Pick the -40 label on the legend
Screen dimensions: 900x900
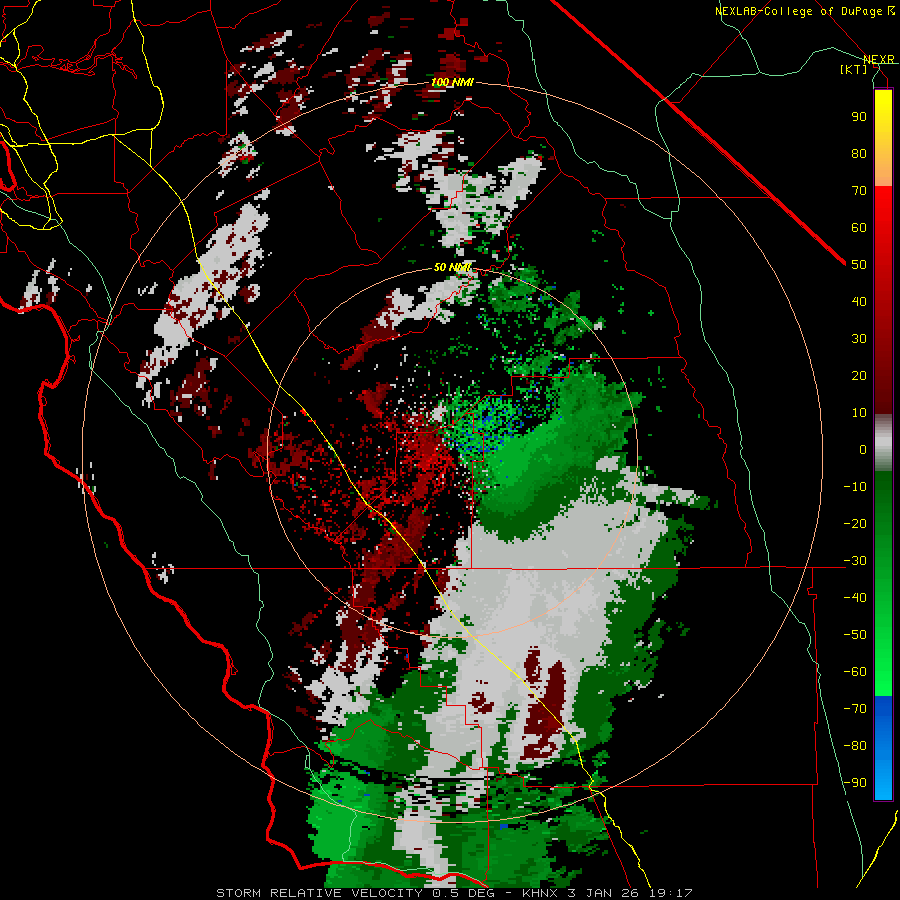coord(855,598)
